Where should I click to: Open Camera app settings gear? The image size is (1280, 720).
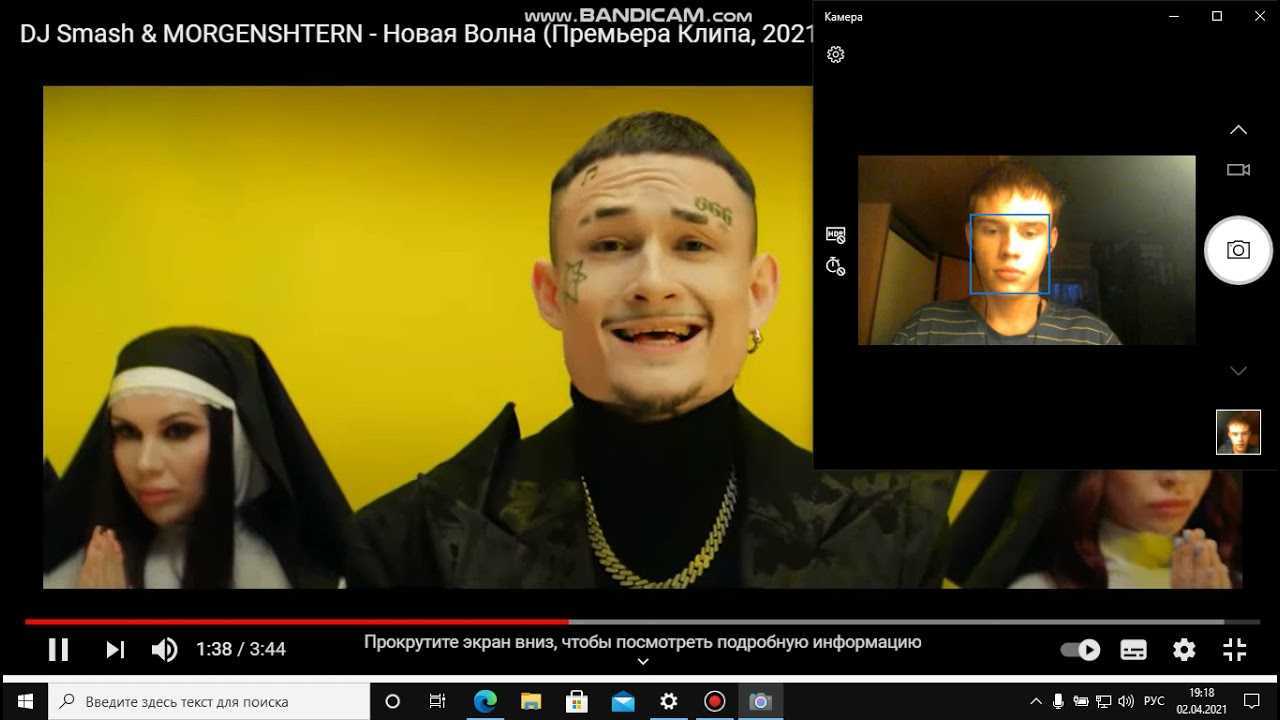point(836,54)
